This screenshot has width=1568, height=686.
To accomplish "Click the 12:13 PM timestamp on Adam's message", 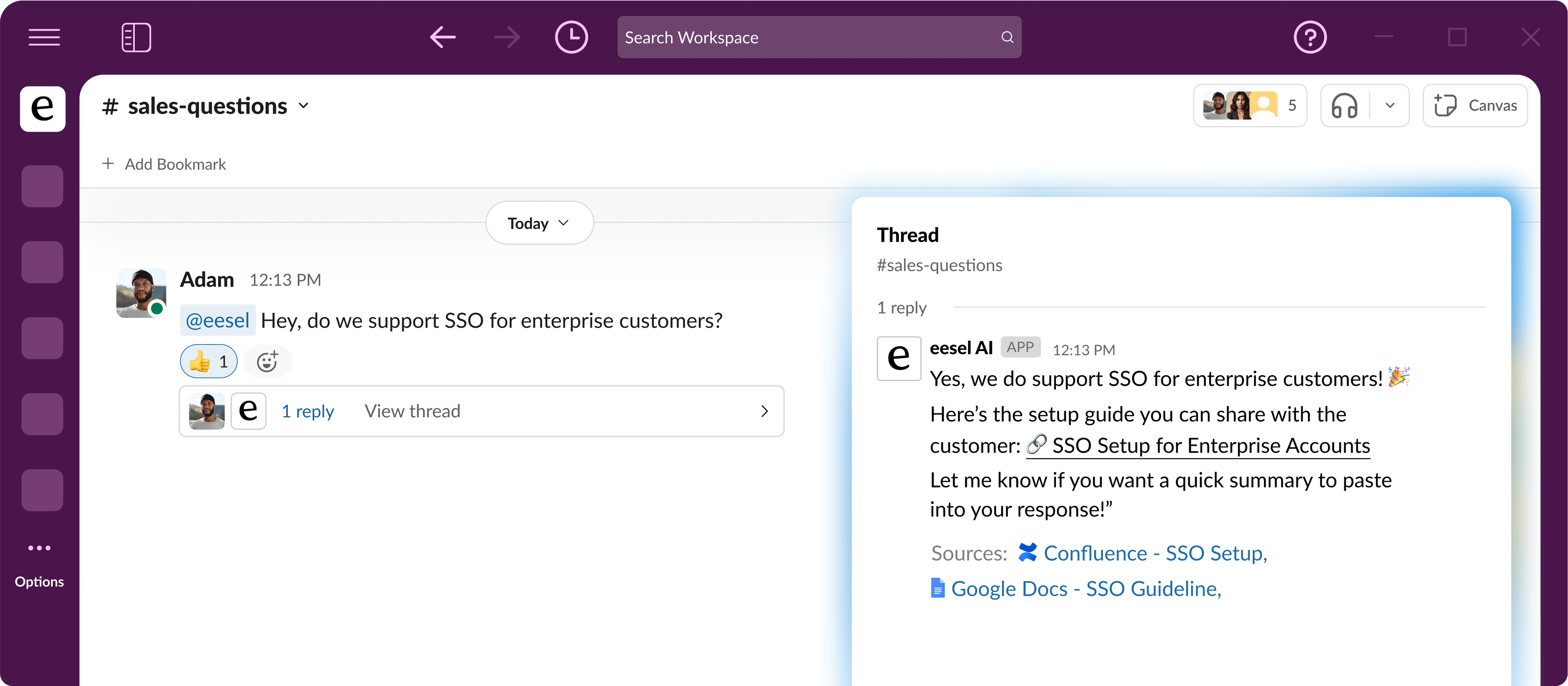I will pyautogui.click(x=285, y=280).
